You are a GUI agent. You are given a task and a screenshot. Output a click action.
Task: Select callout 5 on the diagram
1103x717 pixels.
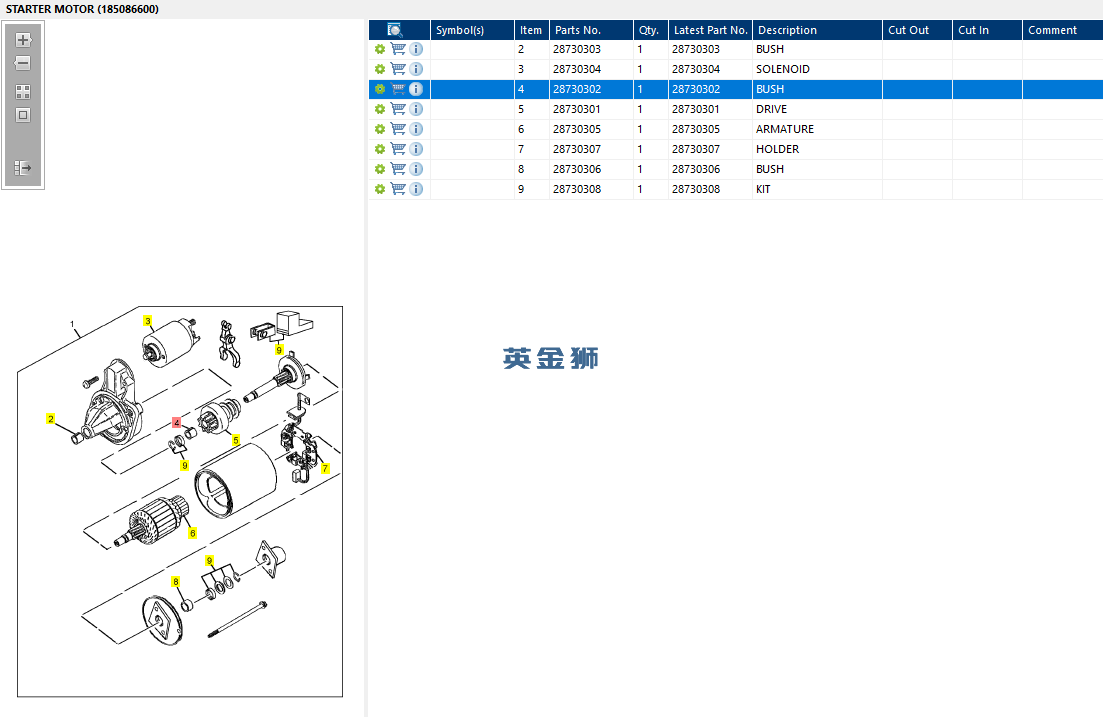pos(236,440)
